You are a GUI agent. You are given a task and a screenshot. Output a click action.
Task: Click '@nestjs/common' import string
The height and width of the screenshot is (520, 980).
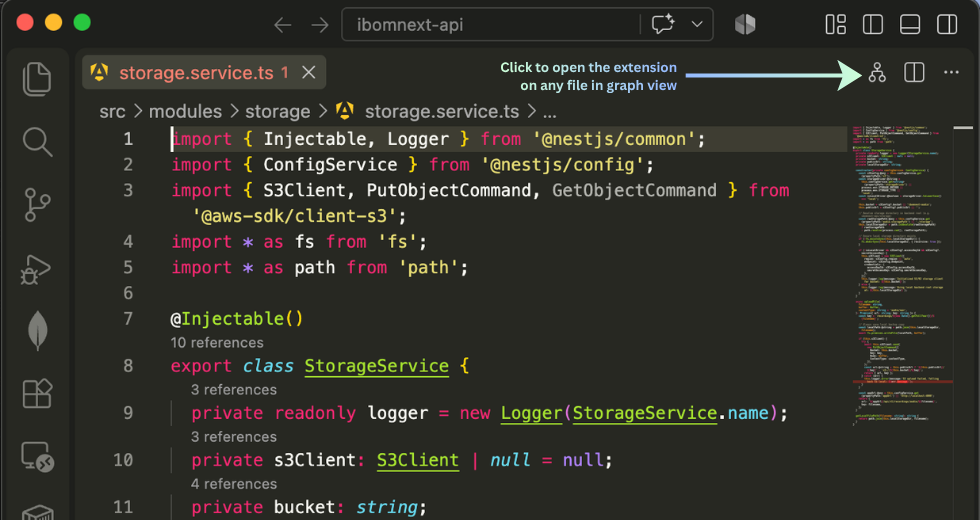coord(614,139)
